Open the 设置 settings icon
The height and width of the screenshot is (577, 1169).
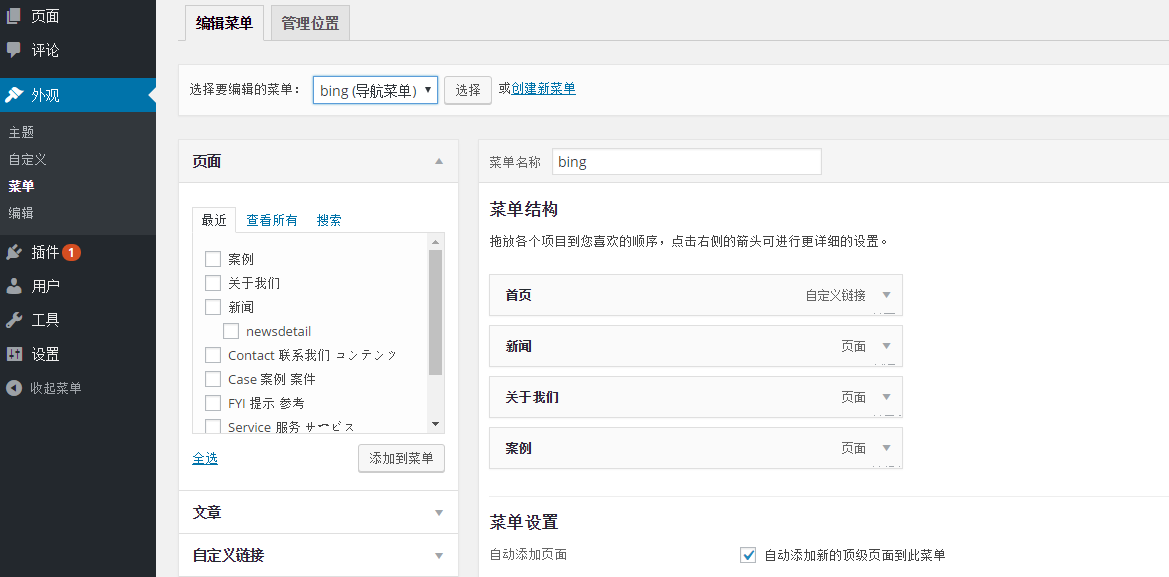pyautogui.click(x=16, y=353)
